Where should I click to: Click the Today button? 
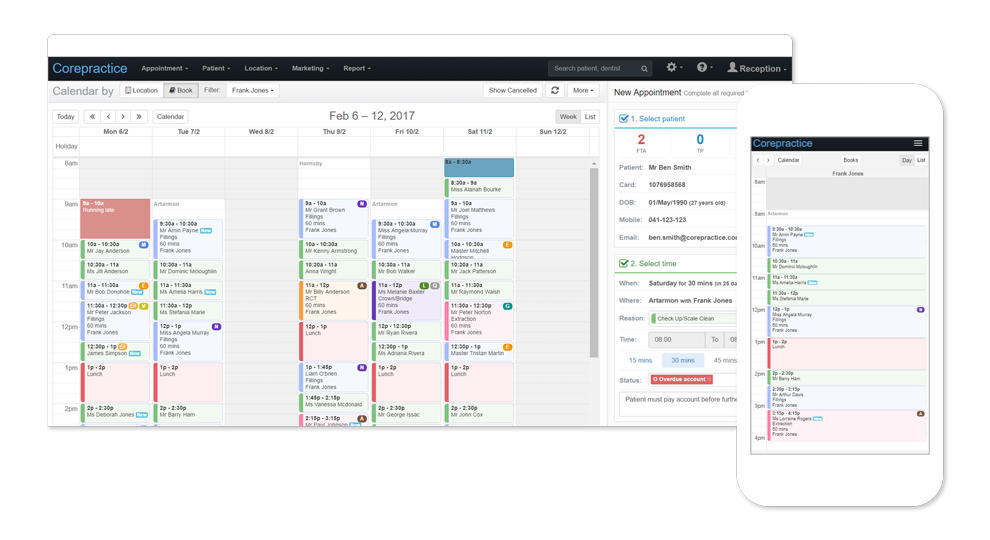pos(66,117)
